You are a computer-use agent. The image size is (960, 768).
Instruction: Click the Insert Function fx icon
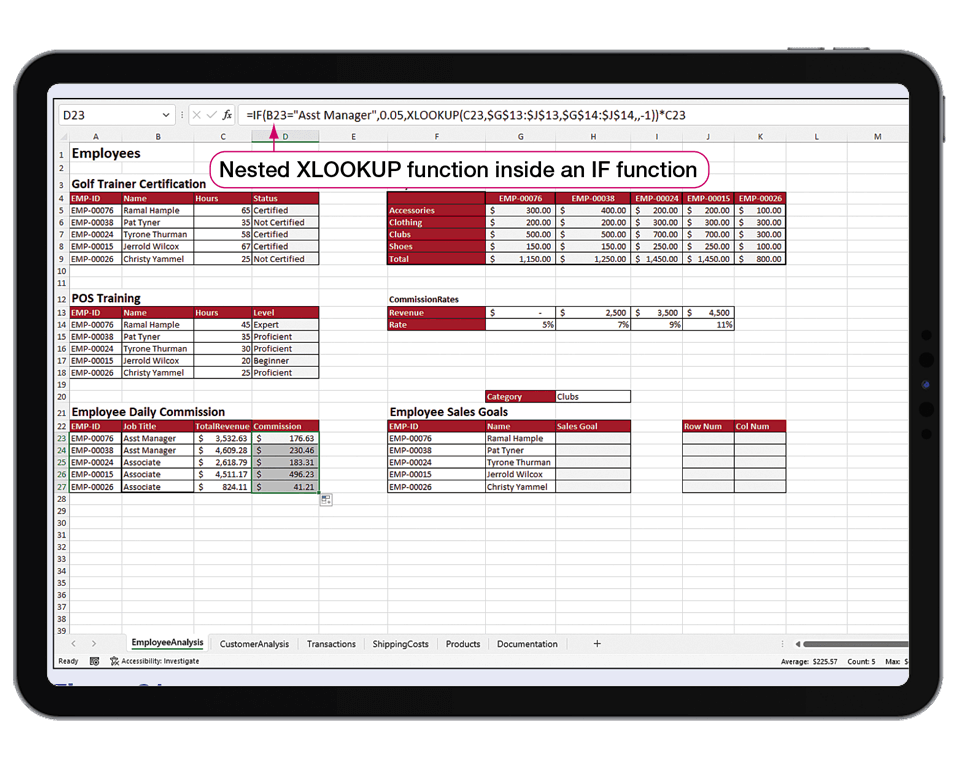pos(227,115)
